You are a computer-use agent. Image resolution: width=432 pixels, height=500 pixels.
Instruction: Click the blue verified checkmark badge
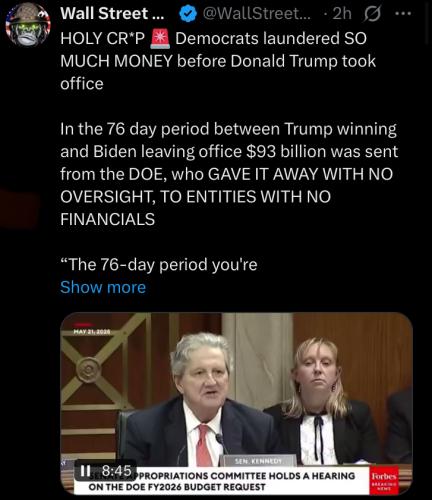(188, 14)
